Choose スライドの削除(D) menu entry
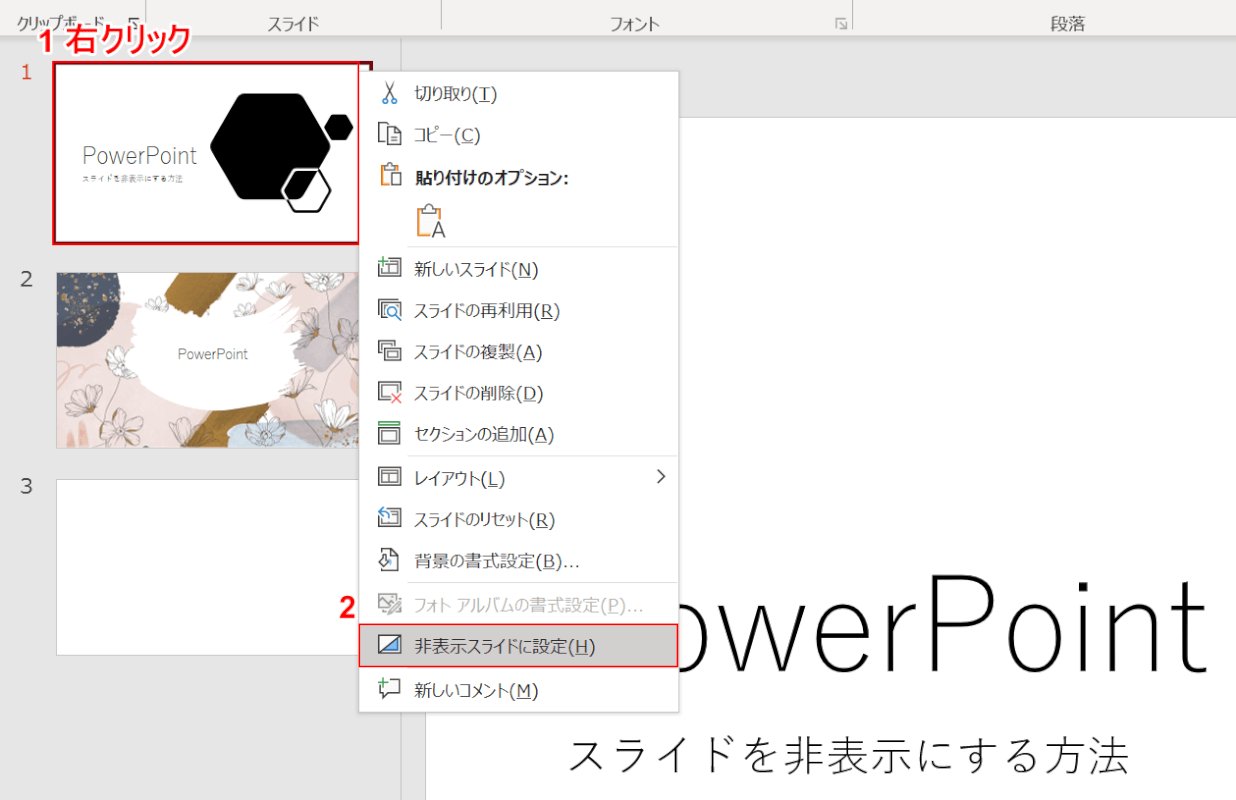This screenshot has height=800, width=1236. 518,393
